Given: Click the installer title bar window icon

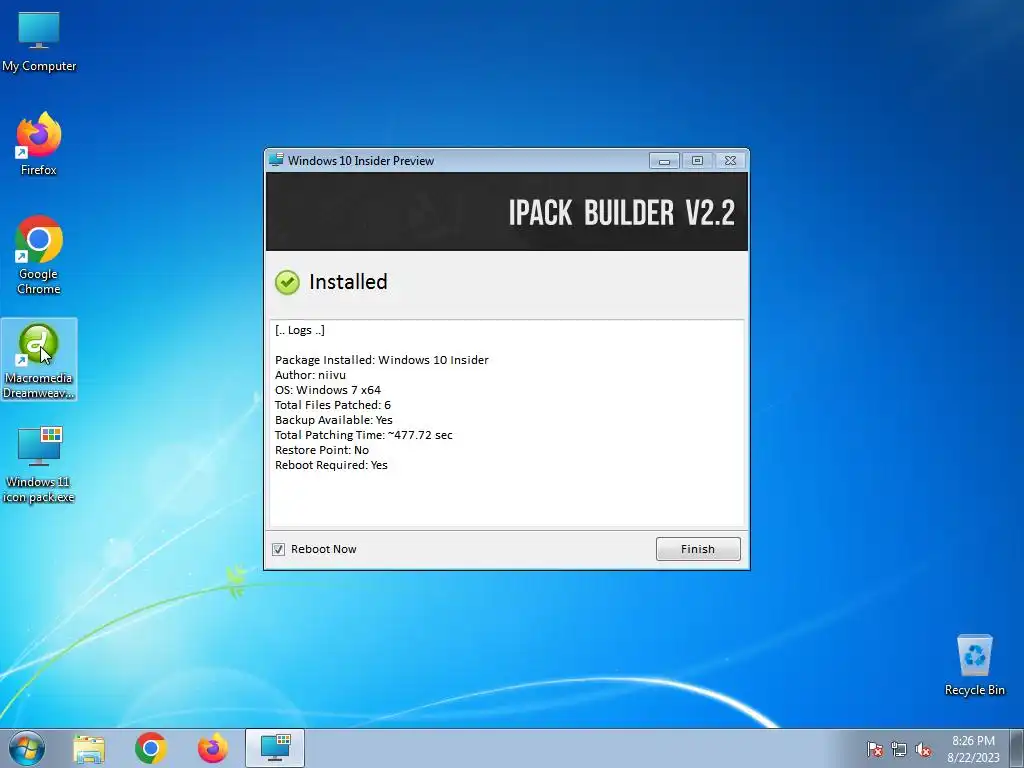Looking at the screenshot, I should [x=276, y=160].
